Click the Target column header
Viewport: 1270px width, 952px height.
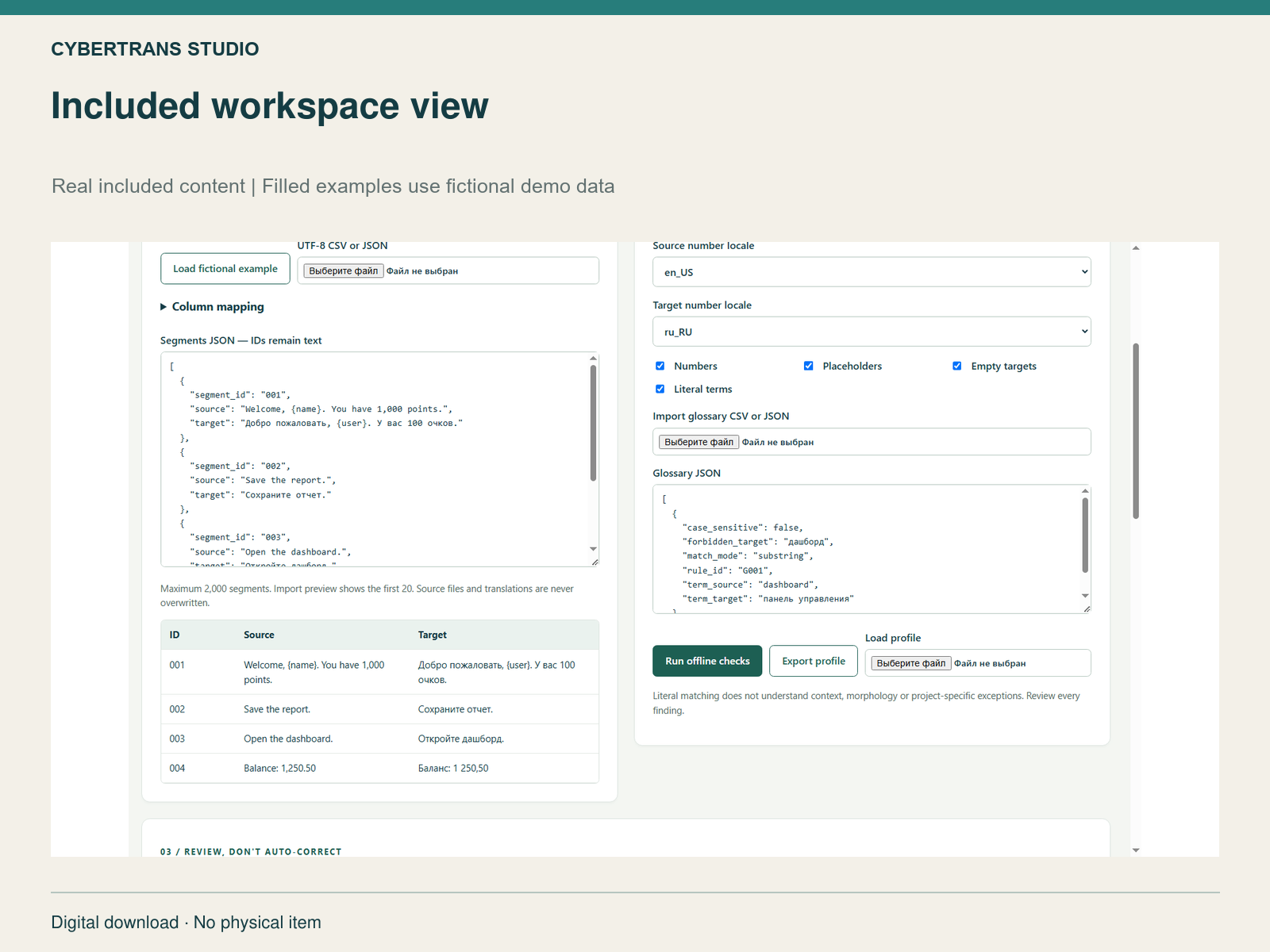click(x=432, y=635)
